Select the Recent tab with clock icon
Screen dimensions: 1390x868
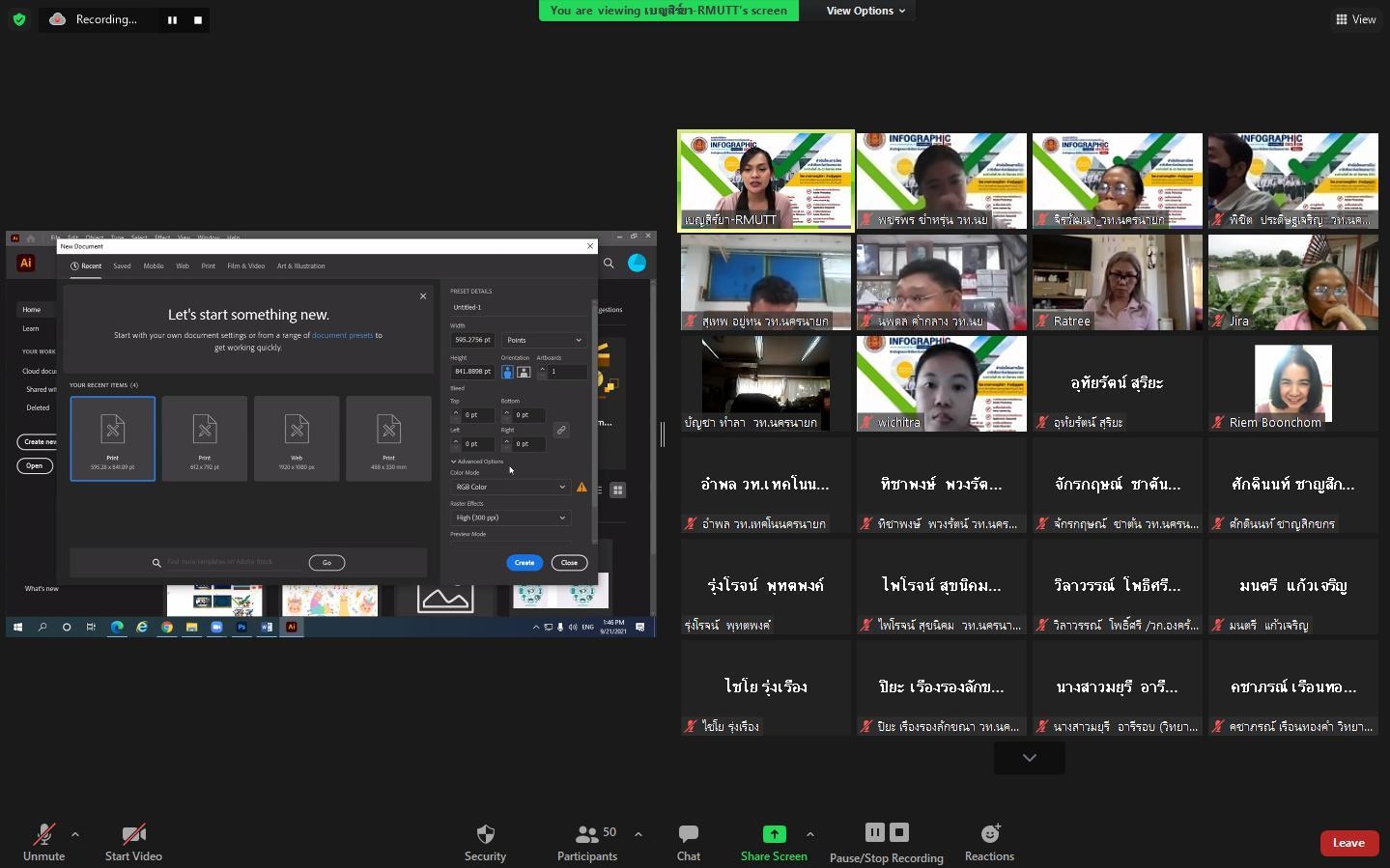click(x=86, y=266)
